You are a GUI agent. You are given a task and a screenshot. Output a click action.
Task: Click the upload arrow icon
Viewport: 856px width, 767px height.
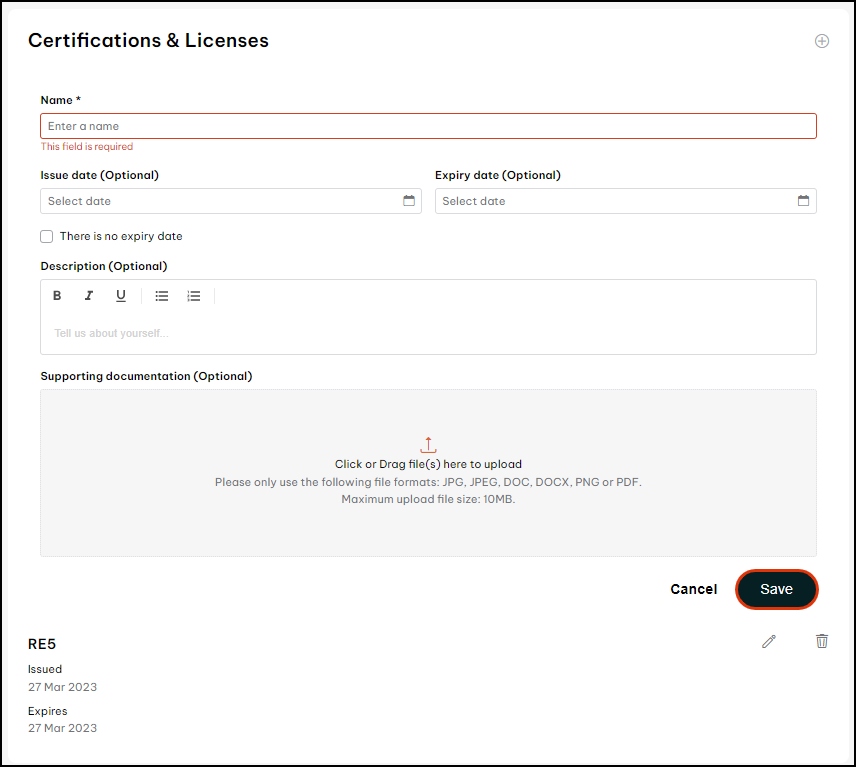428,445
